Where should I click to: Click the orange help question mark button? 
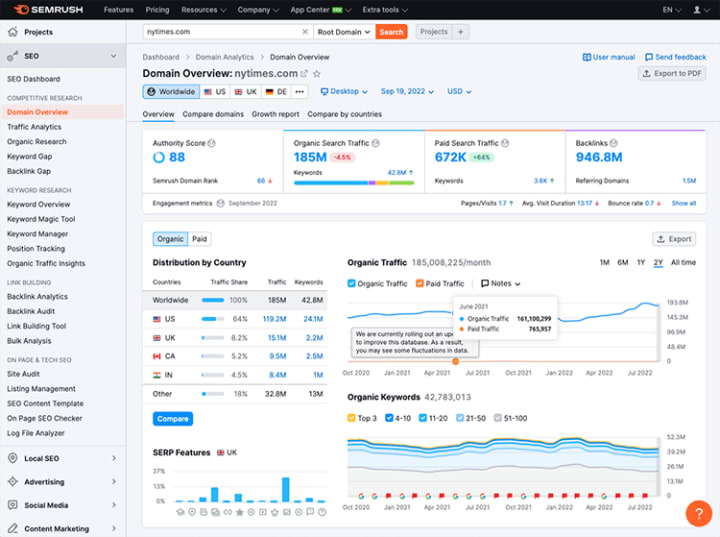pos(699,513)
